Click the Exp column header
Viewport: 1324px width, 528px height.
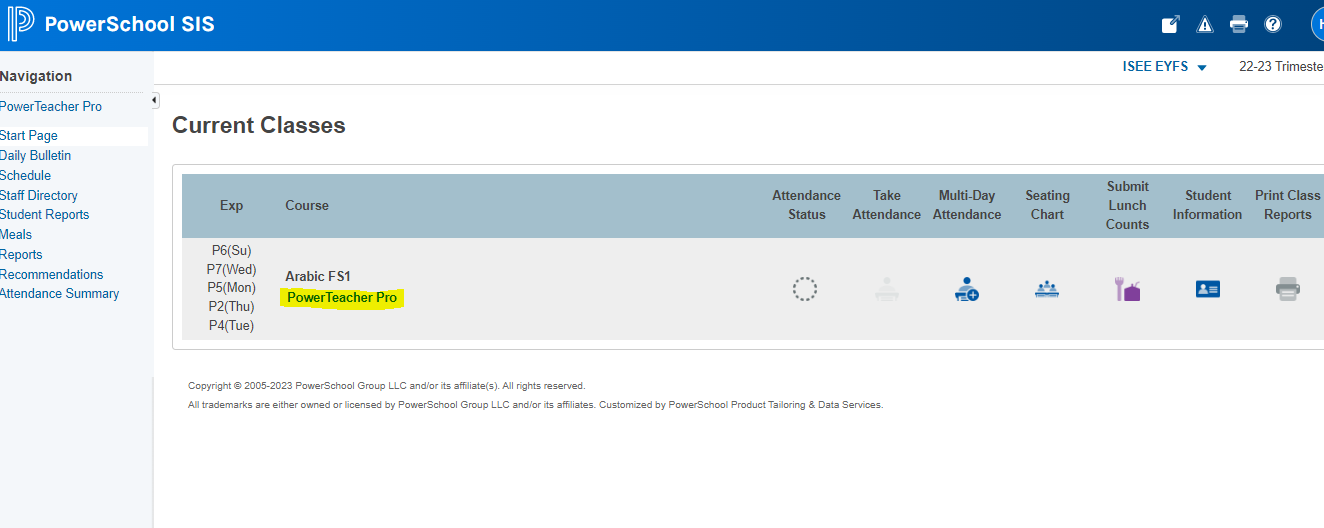click(232, 206)
